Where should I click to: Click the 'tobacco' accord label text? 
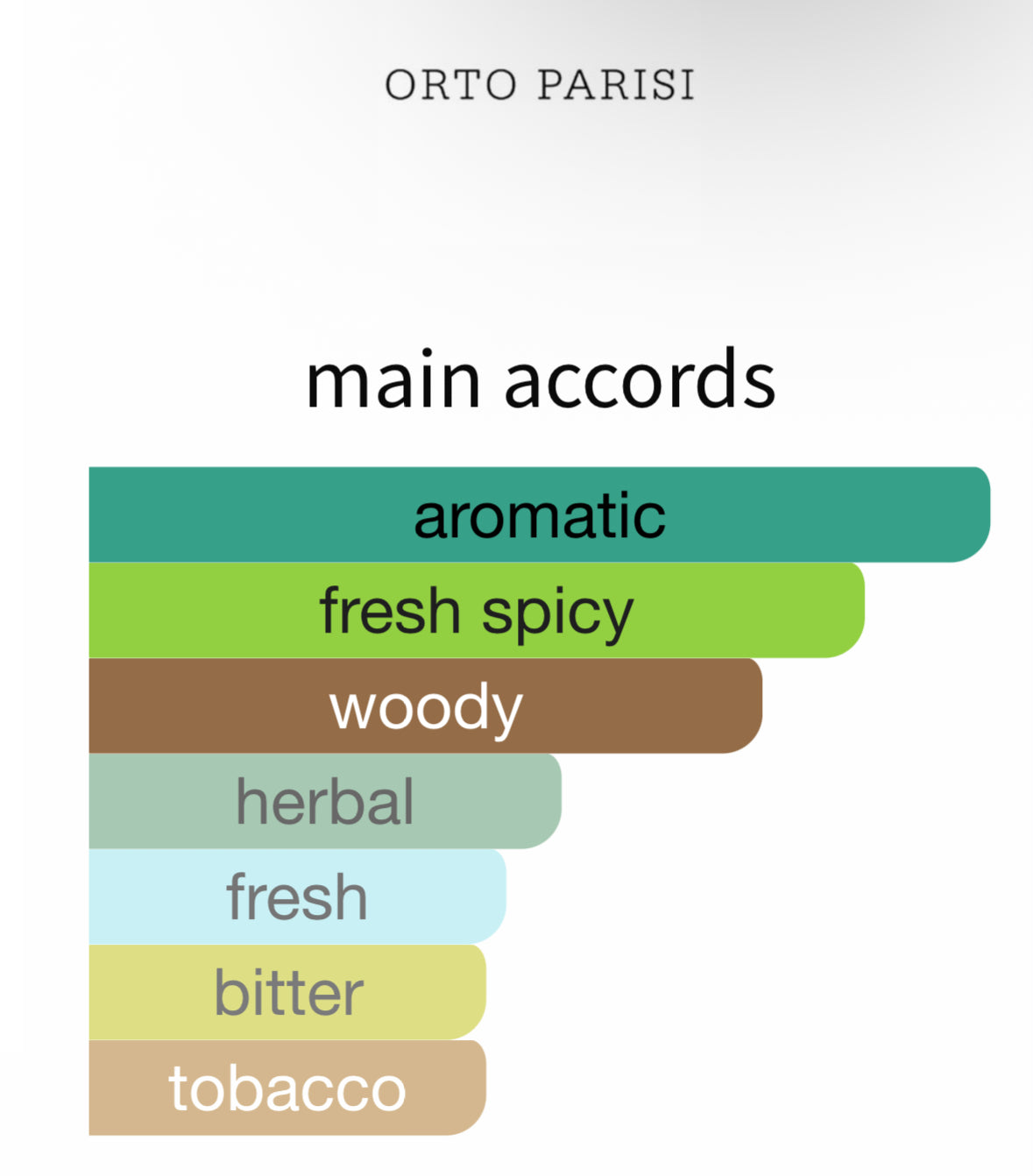[x=287, y=1088]
